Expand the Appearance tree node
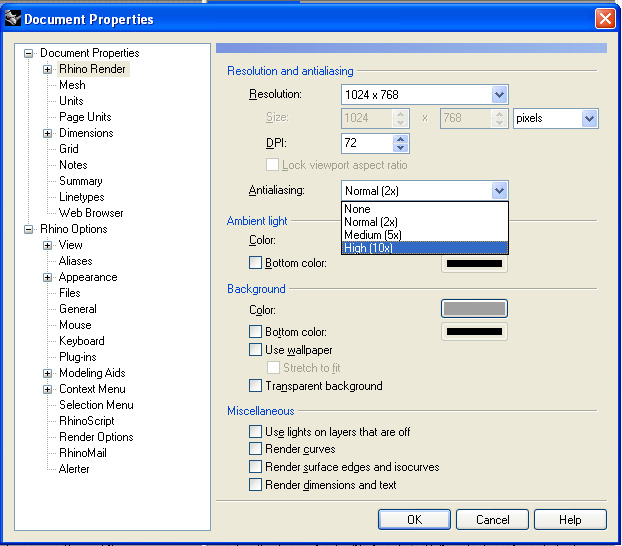This screenshot has width=622, height=546. pos(48,277)
